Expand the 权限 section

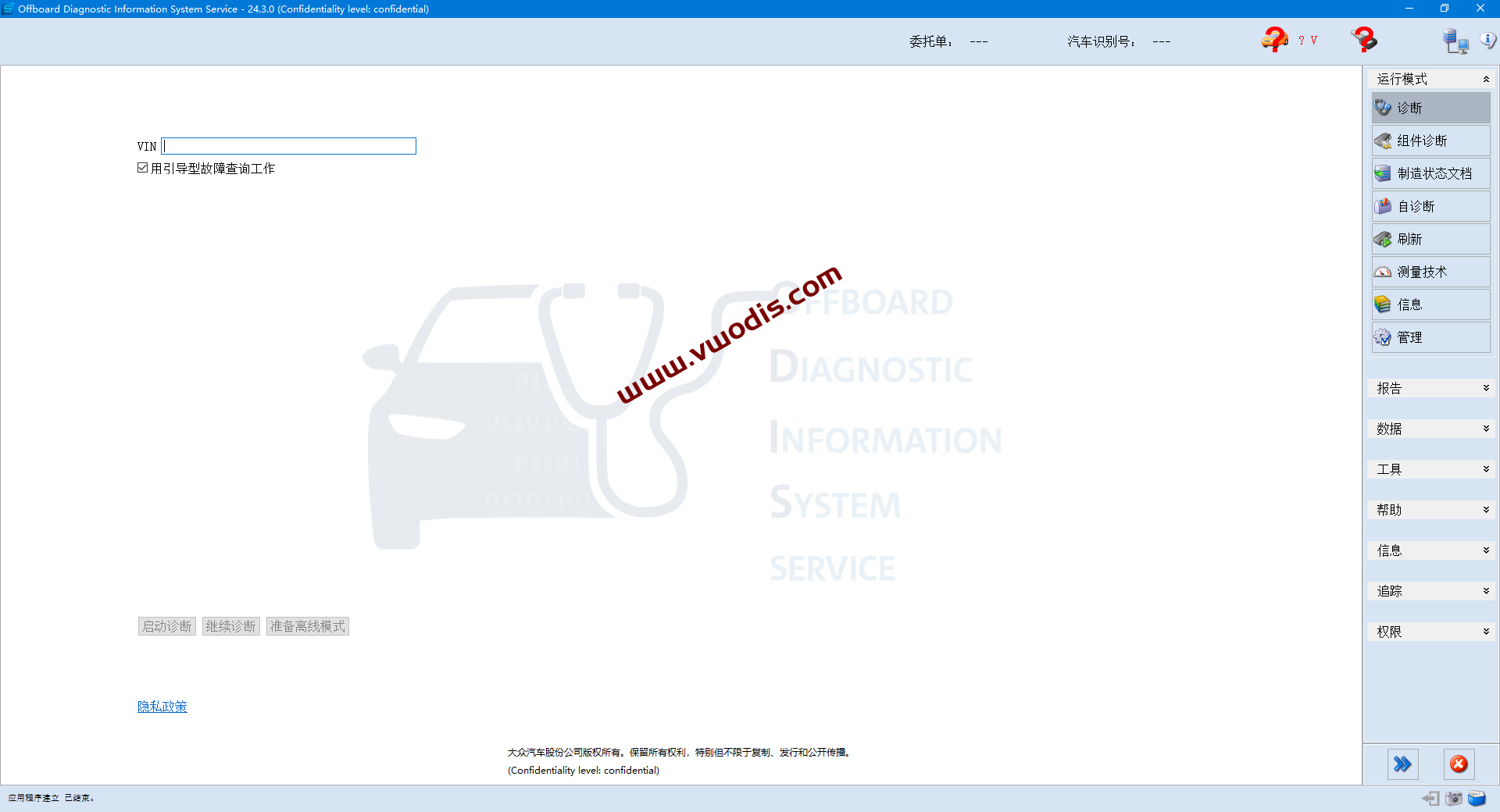tap(1430, 632)
